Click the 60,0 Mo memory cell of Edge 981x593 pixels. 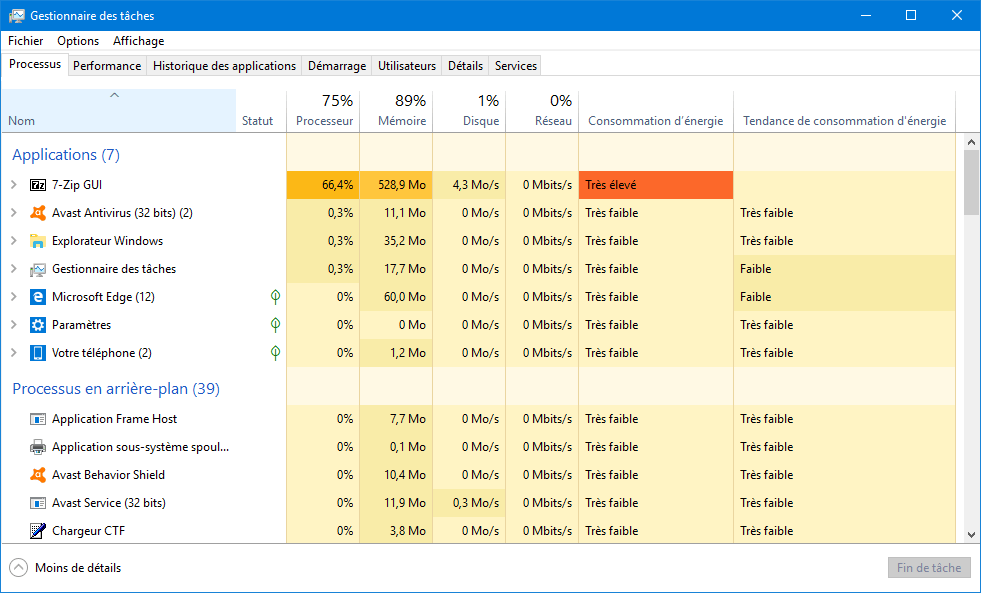click(396, 297)
